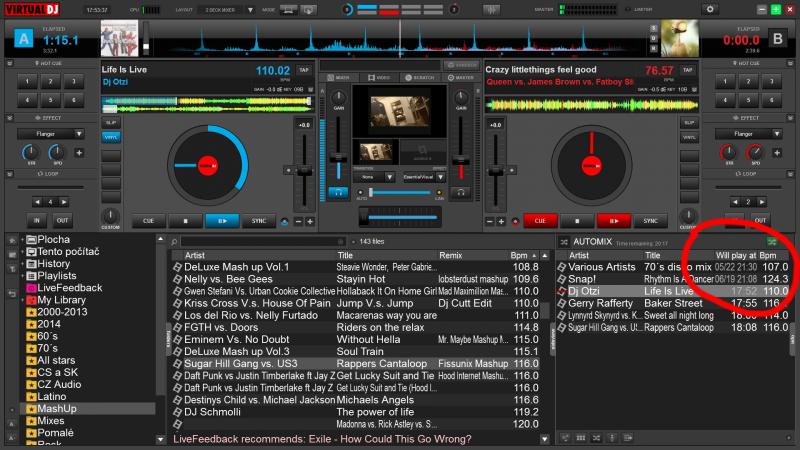The image size is (800, 450).
Task: Click the LiveFeedback folder icon
Action: point(30,287)
